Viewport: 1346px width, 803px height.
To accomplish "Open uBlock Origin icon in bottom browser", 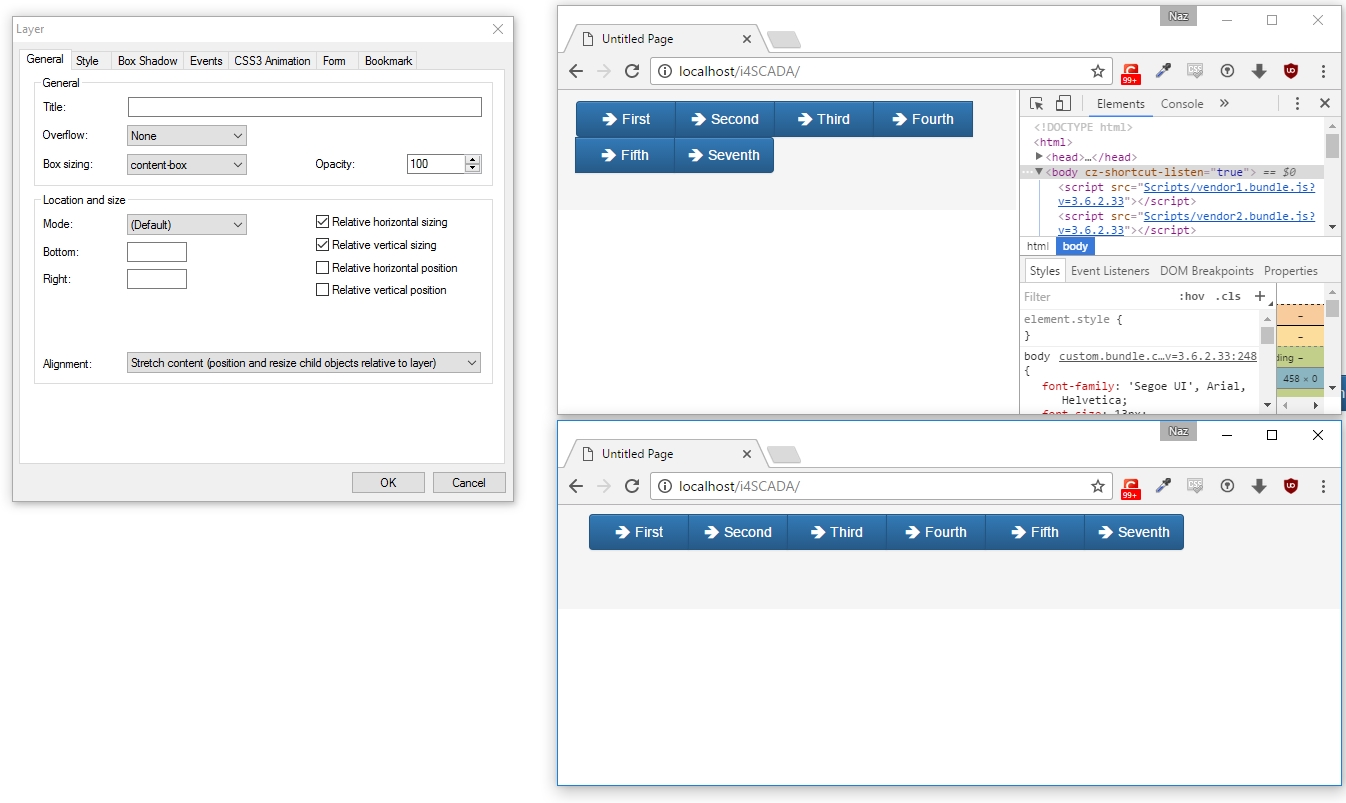I will point(1291,486).
